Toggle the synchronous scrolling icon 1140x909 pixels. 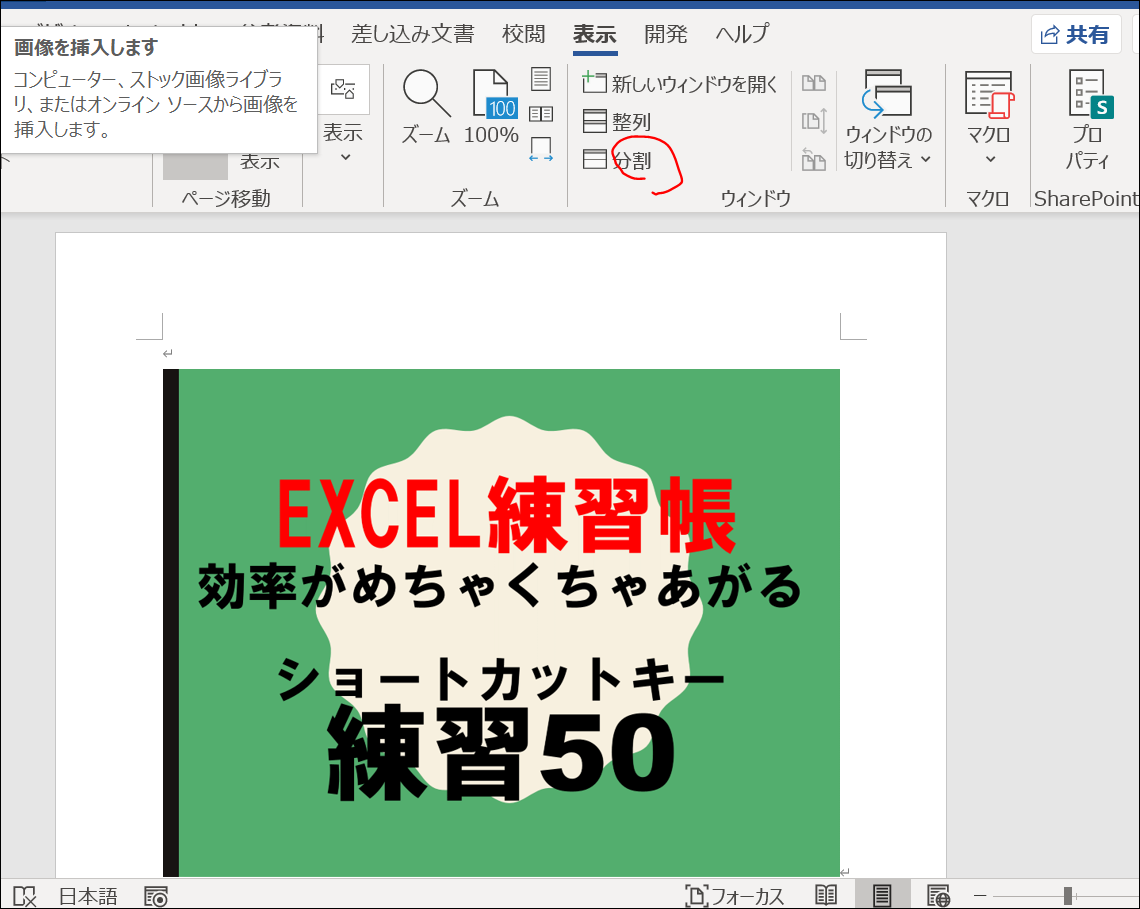click(814, 121)
